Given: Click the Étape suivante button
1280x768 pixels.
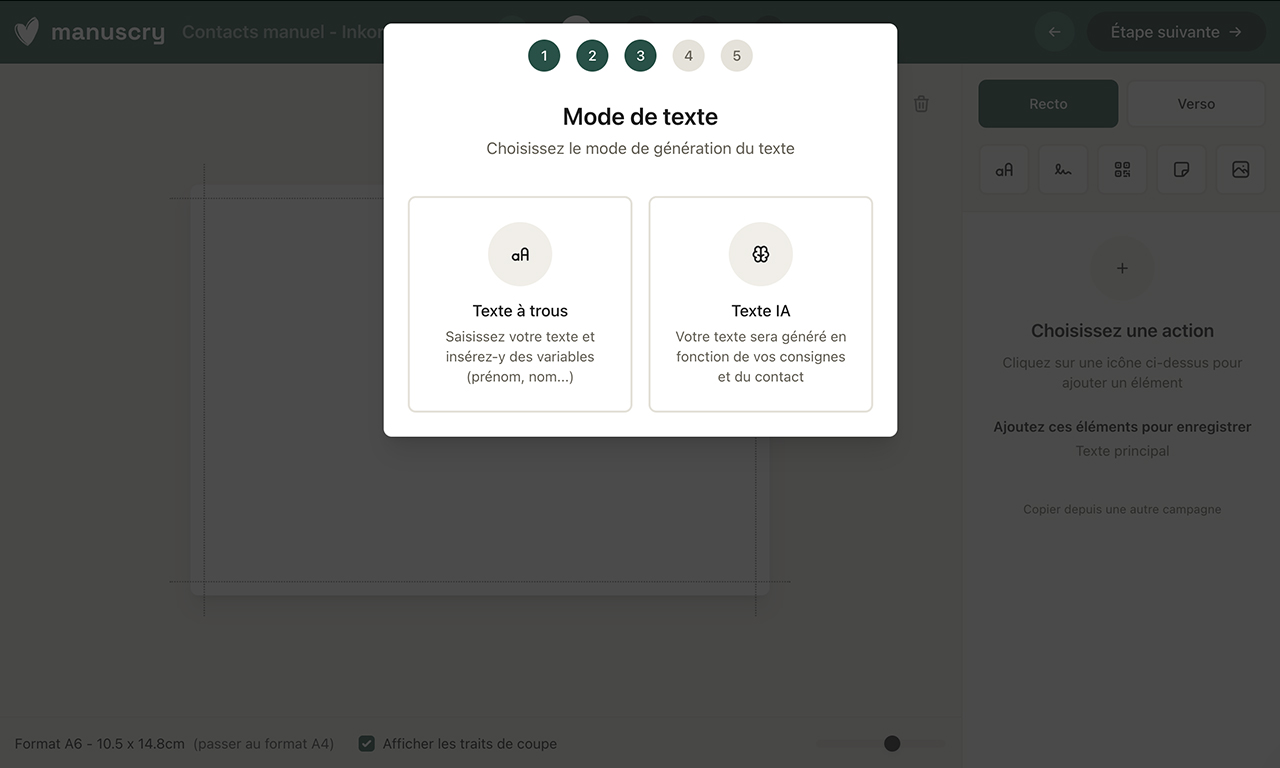Looking at the screenshot, I should pos(1175,32).
